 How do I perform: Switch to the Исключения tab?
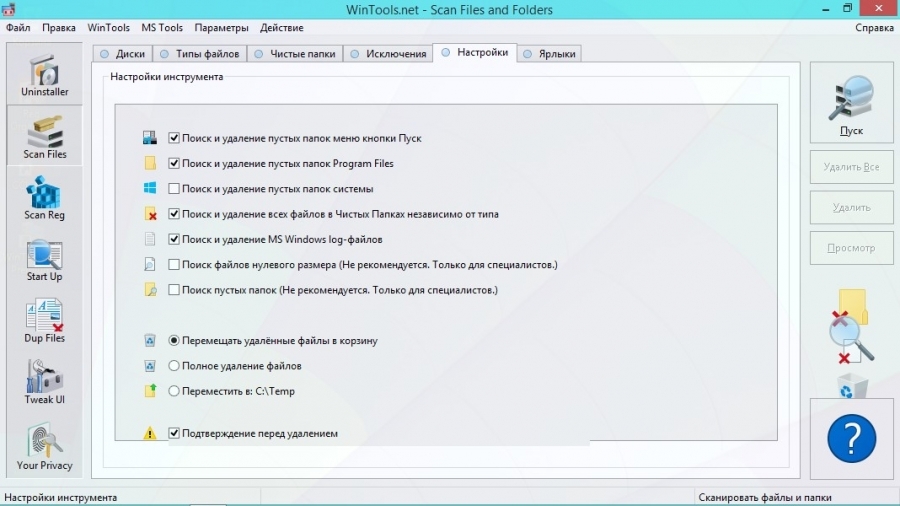click(x=389, y=53)
